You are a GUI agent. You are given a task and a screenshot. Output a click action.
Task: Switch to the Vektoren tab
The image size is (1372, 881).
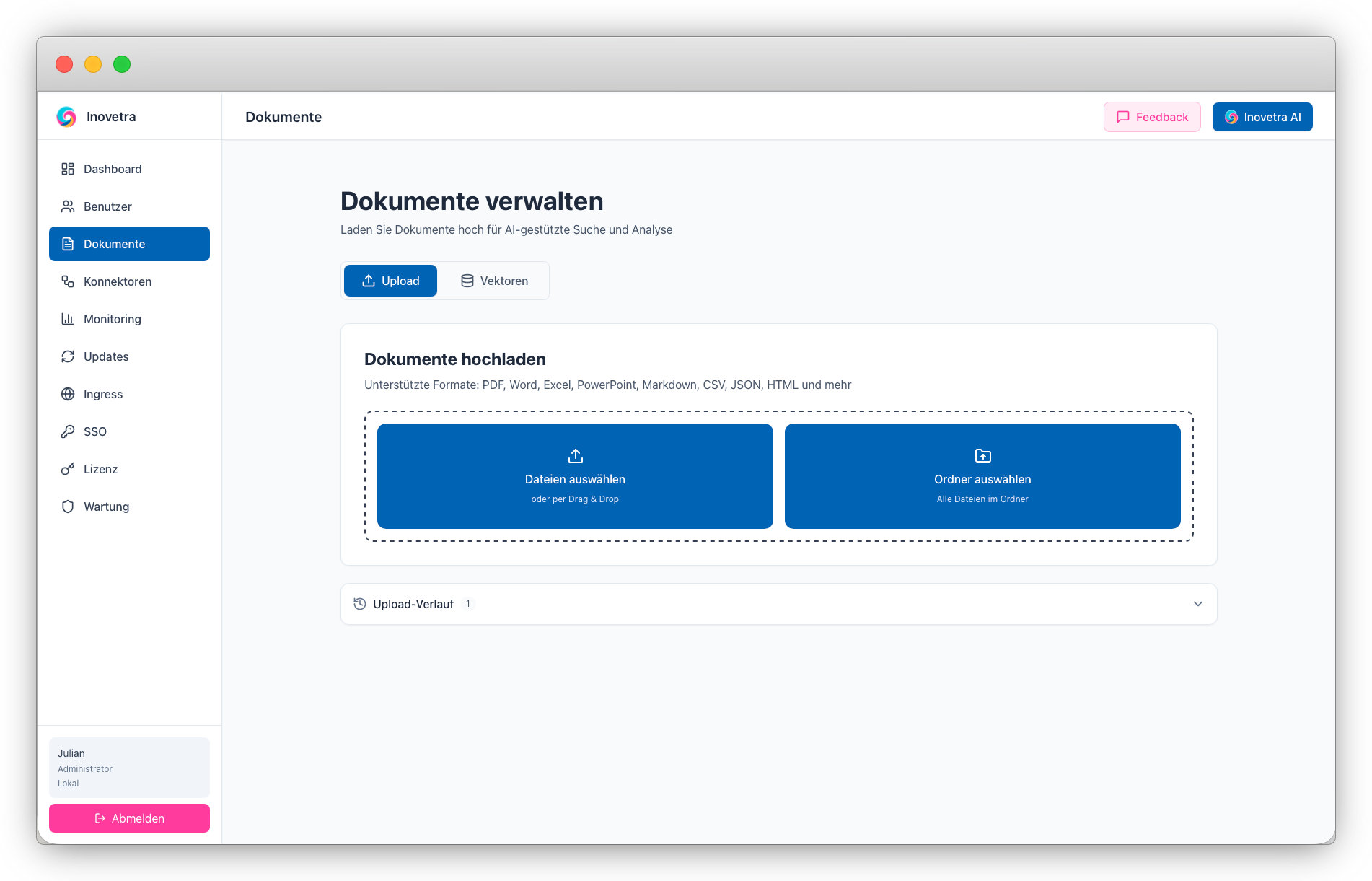[494, 281]
